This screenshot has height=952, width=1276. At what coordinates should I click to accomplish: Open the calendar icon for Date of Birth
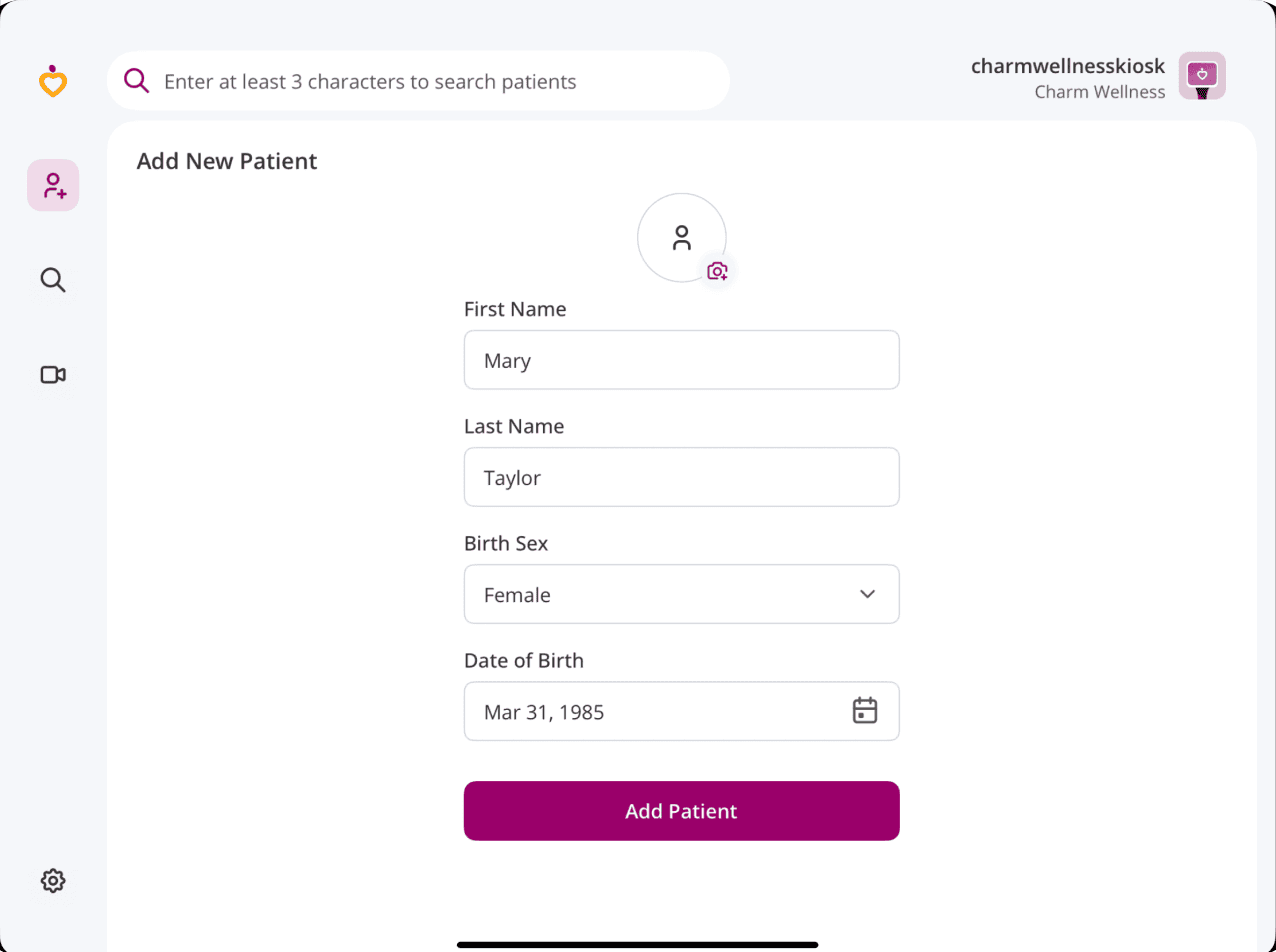click(866, 710)
